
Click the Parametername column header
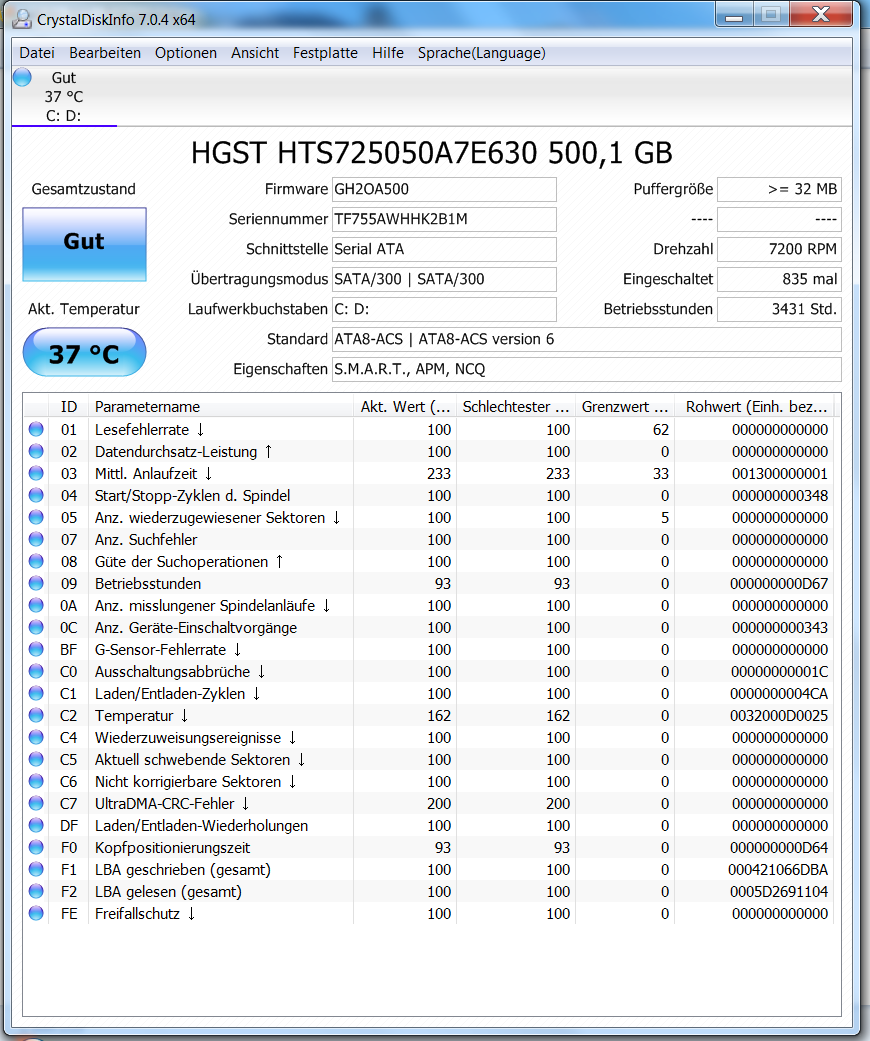pyautogui.click(x=220, y=406)
